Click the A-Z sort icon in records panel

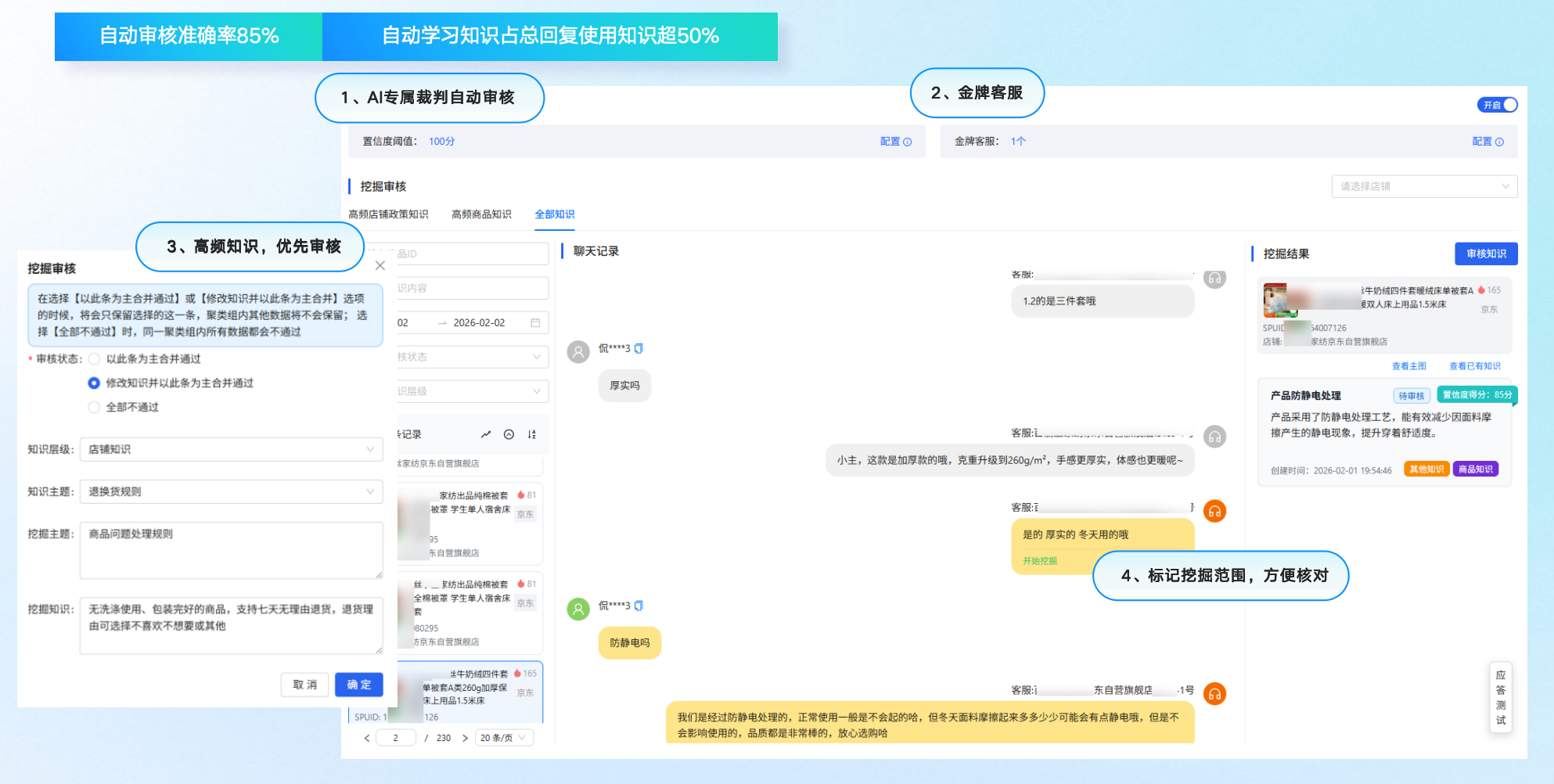coord(531,434)
